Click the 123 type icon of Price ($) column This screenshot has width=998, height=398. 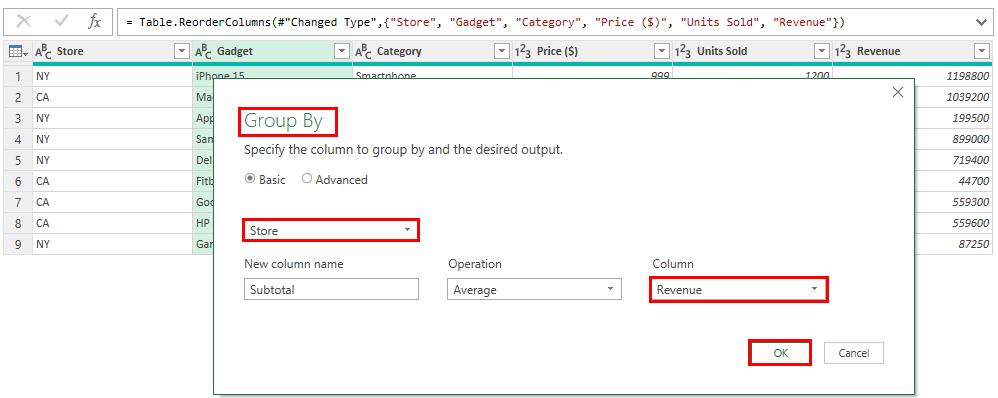[x=523, y=52]
